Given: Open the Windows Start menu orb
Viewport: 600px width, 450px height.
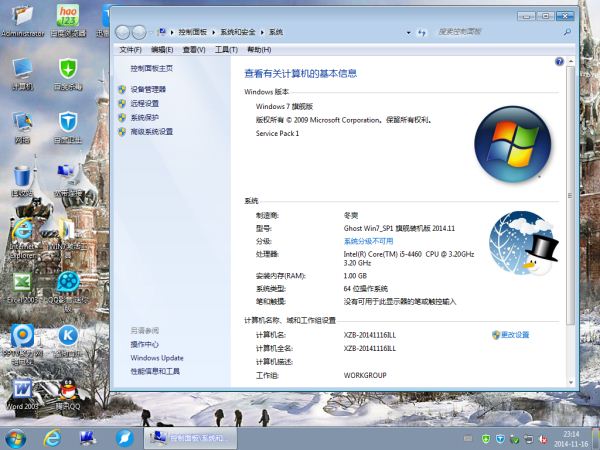Looking at the screenshot, I should click(x=16, y=439).
